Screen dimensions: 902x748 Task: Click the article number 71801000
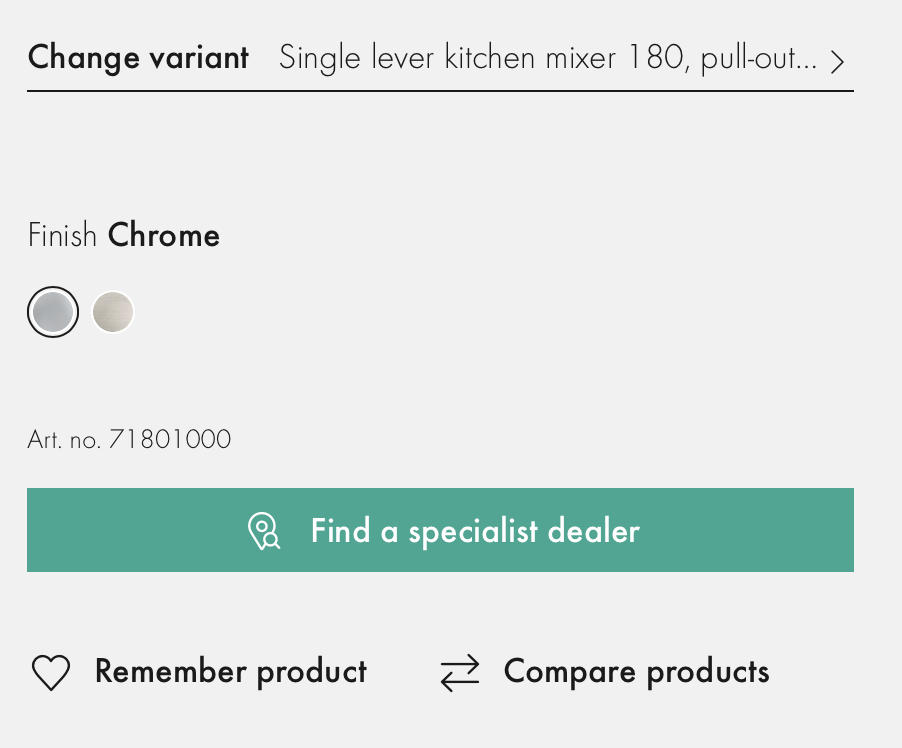pyautogui.click(x=170, y=439)
